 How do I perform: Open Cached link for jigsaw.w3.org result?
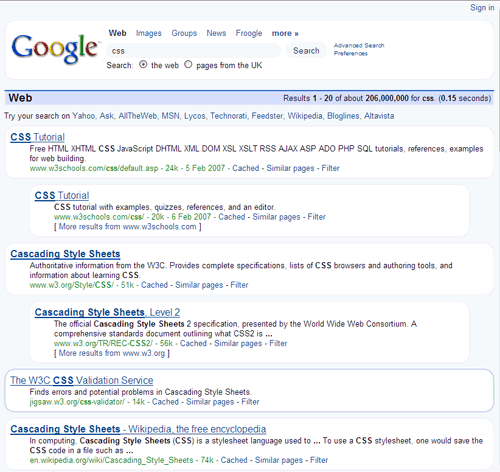(165, 402)
